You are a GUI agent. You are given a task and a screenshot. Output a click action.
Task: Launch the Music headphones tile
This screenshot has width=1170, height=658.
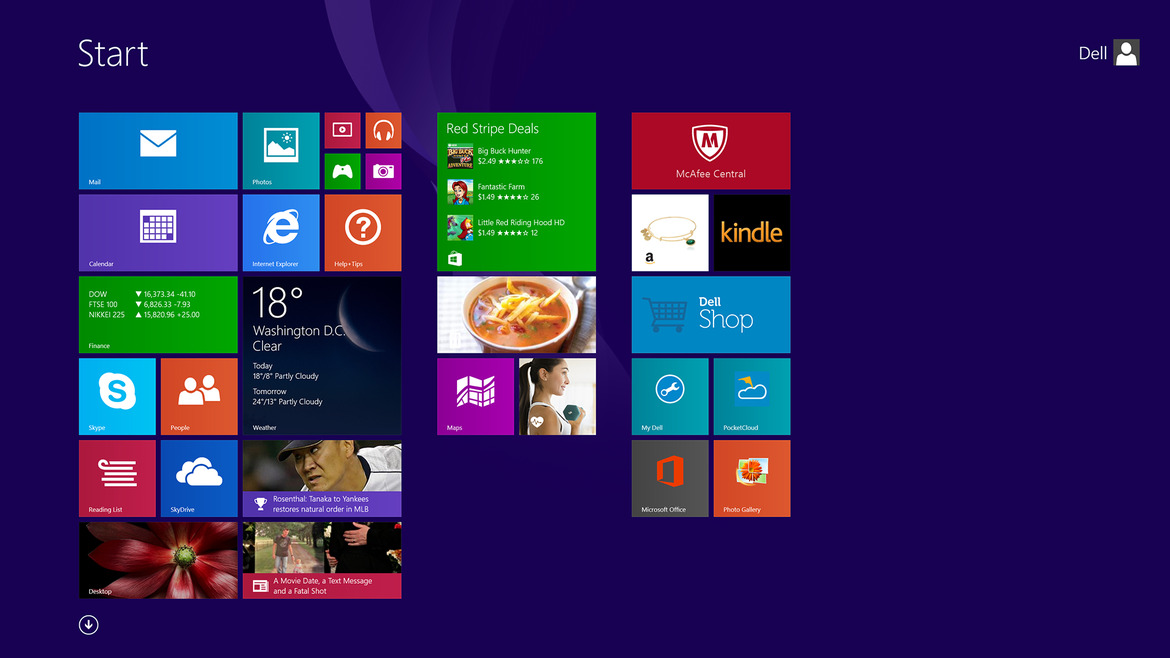384,130
